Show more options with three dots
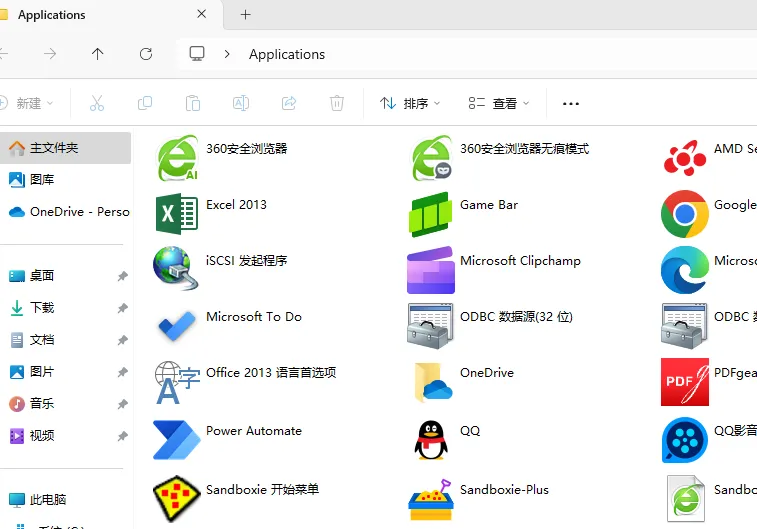 pyautogui.click(x=571, y=103)
